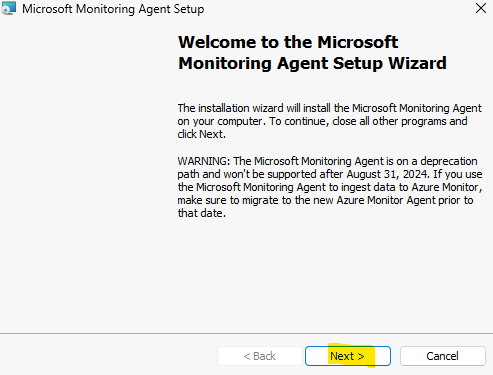
Task: Proceed with the highlighted Next > button
Action: pos(348,356)
